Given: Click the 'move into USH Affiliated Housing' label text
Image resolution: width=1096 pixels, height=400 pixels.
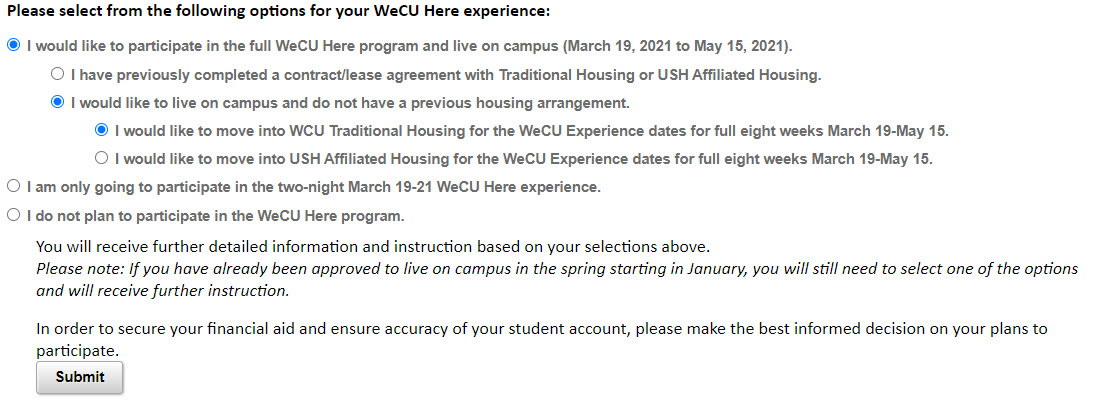Looking at the screenshot, I should [x=523, y=158].
